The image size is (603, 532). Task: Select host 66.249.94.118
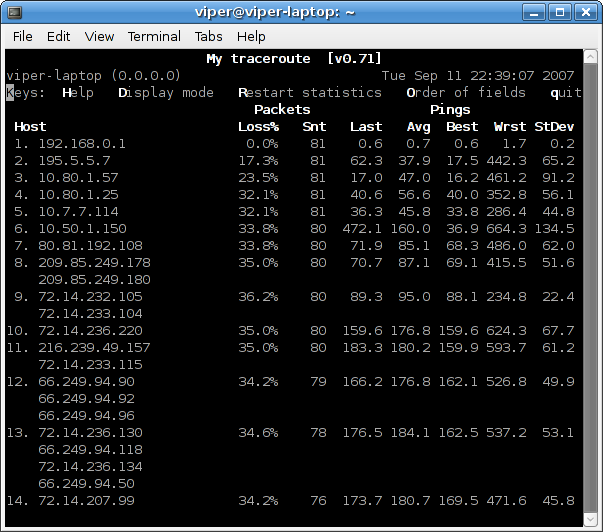tap(90, 450)
